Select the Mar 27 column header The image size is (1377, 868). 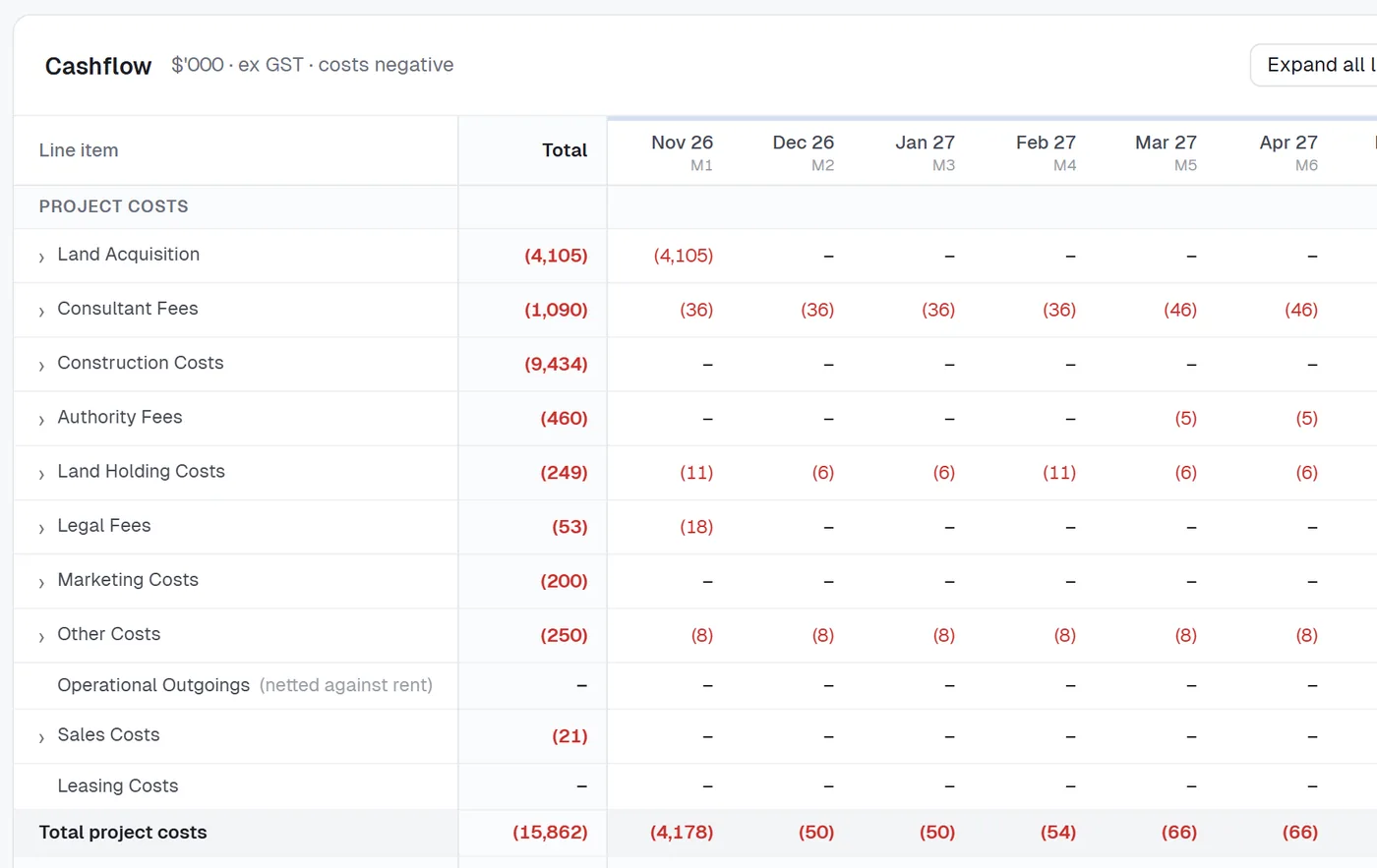click(x=1166, y=151)
